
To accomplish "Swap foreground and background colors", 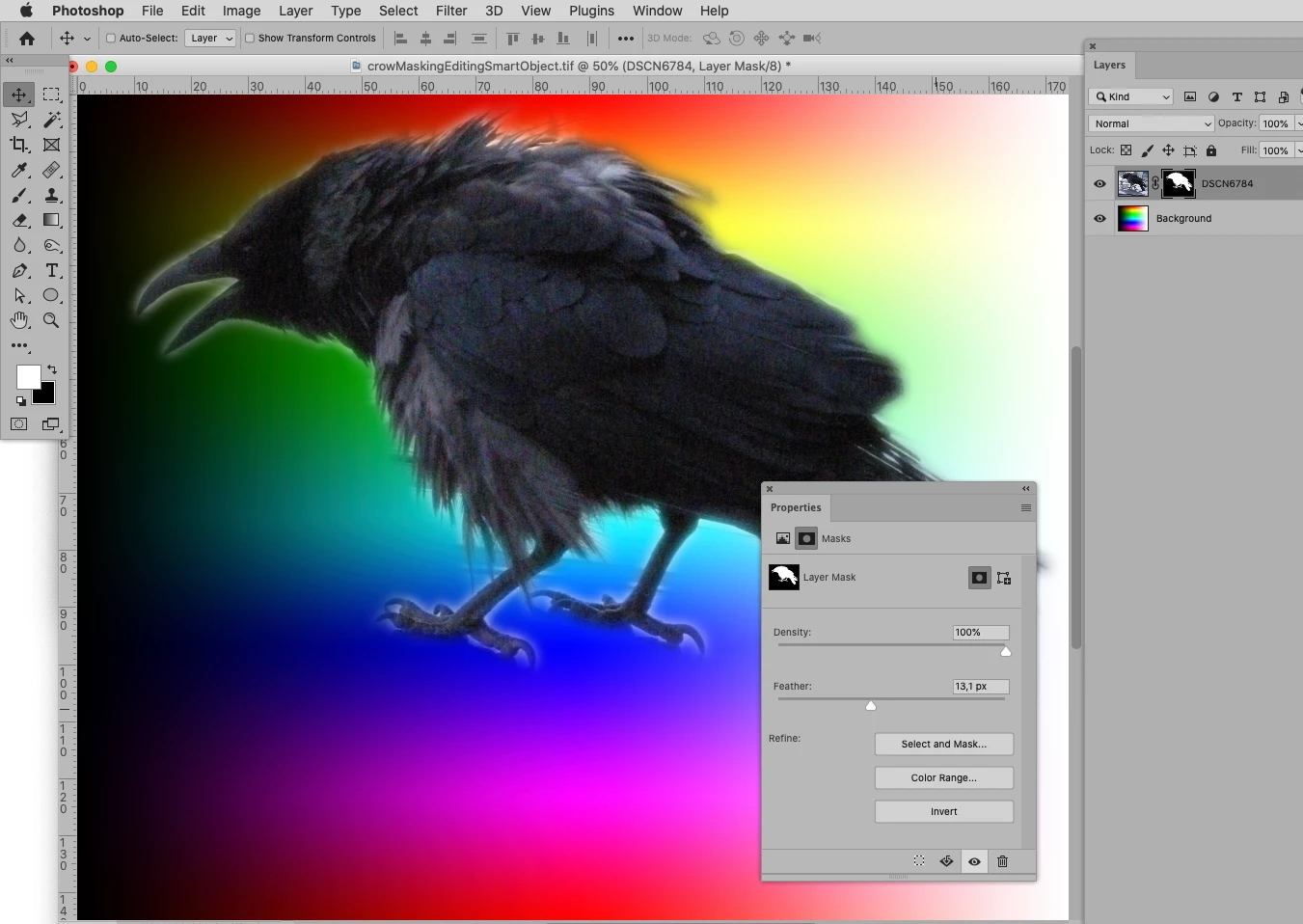I will 52,369.
